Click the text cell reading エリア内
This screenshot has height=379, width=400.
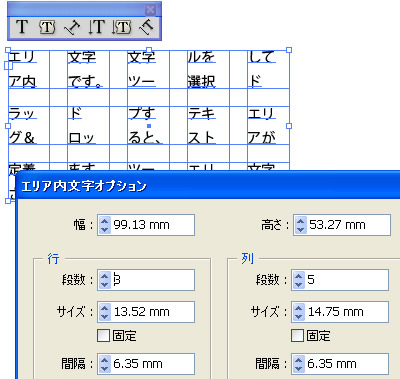[x=29, y=69]
